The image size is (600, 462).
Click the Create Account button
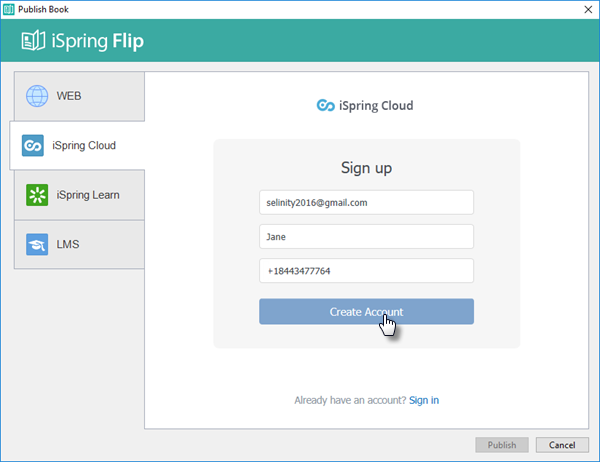366,312
